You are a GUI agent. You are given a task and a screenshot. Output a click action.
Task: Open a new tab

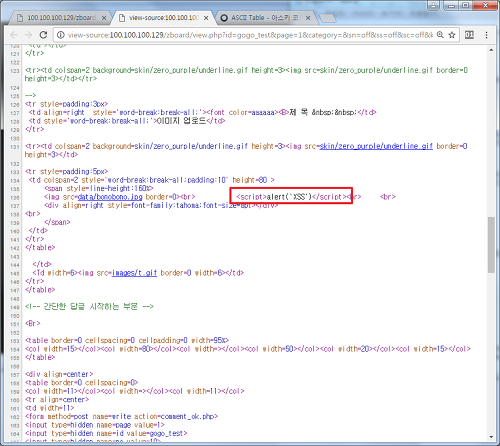point(328,18)
